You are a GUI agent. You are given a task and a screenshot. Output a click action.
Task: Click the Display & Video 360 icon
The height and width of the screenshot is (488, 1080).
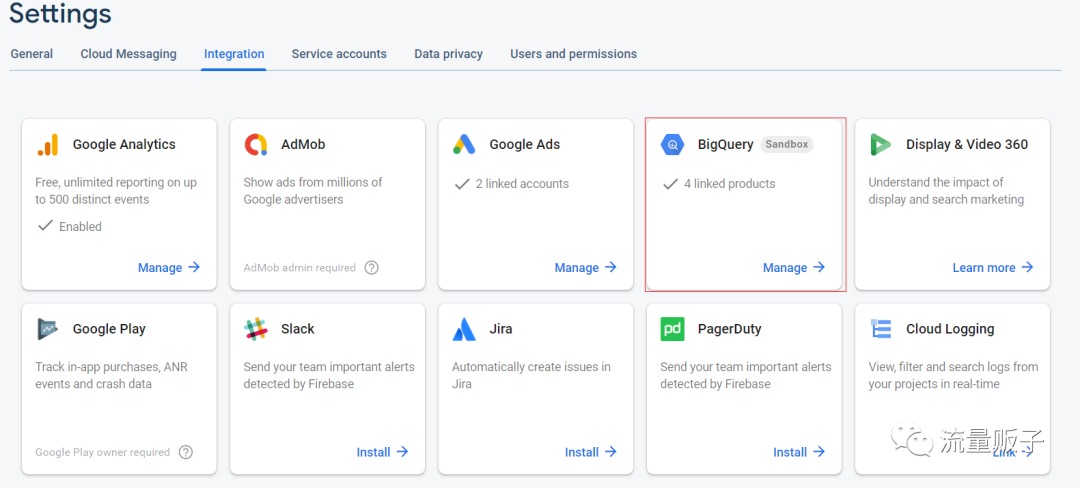coord(880,145)
